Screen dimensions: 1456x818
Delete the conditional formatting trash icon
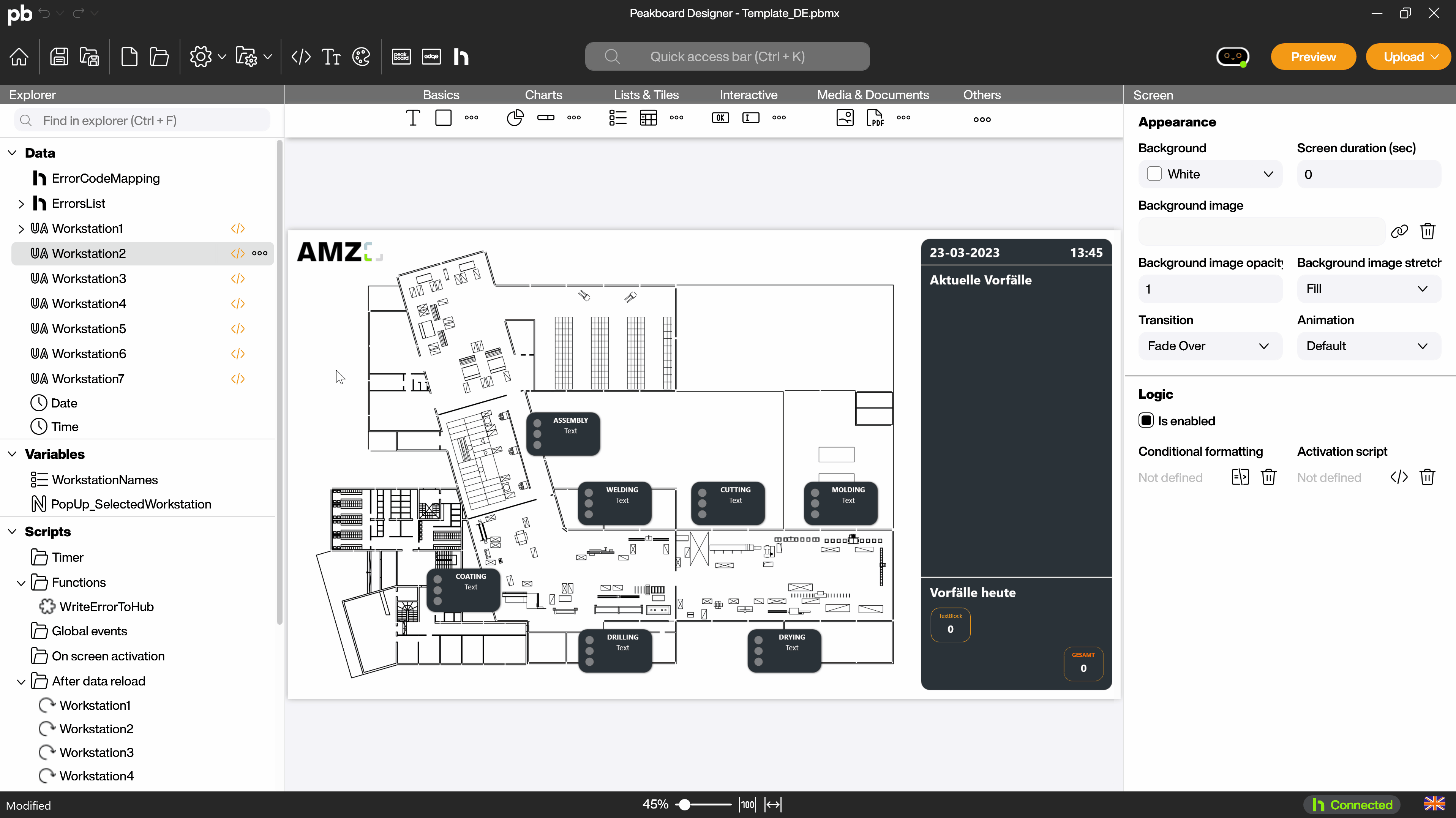tap(1269, 477)
